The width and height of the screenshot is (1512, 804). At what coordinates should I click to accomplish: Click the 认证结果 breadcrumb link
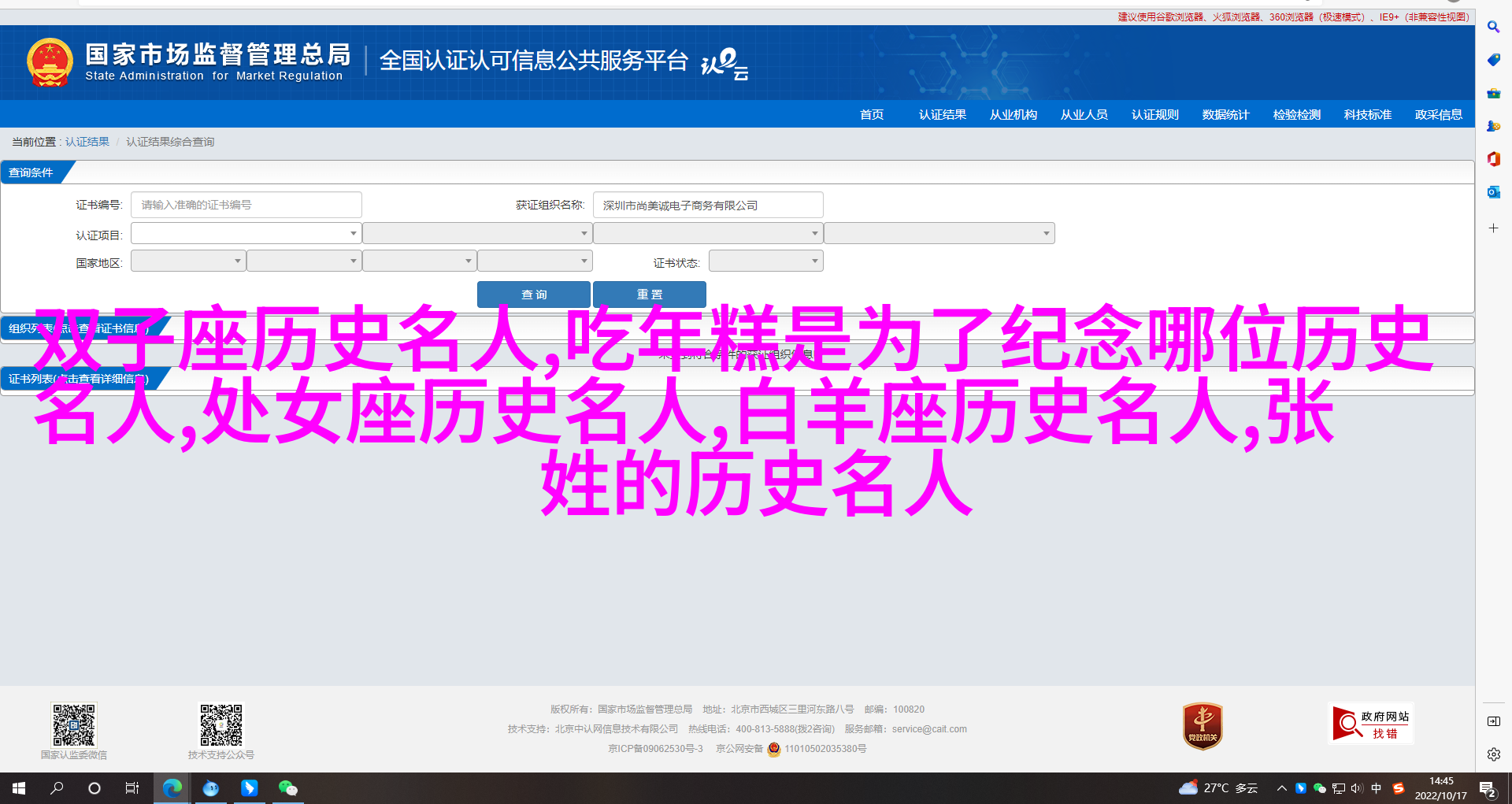pos(87,142)
